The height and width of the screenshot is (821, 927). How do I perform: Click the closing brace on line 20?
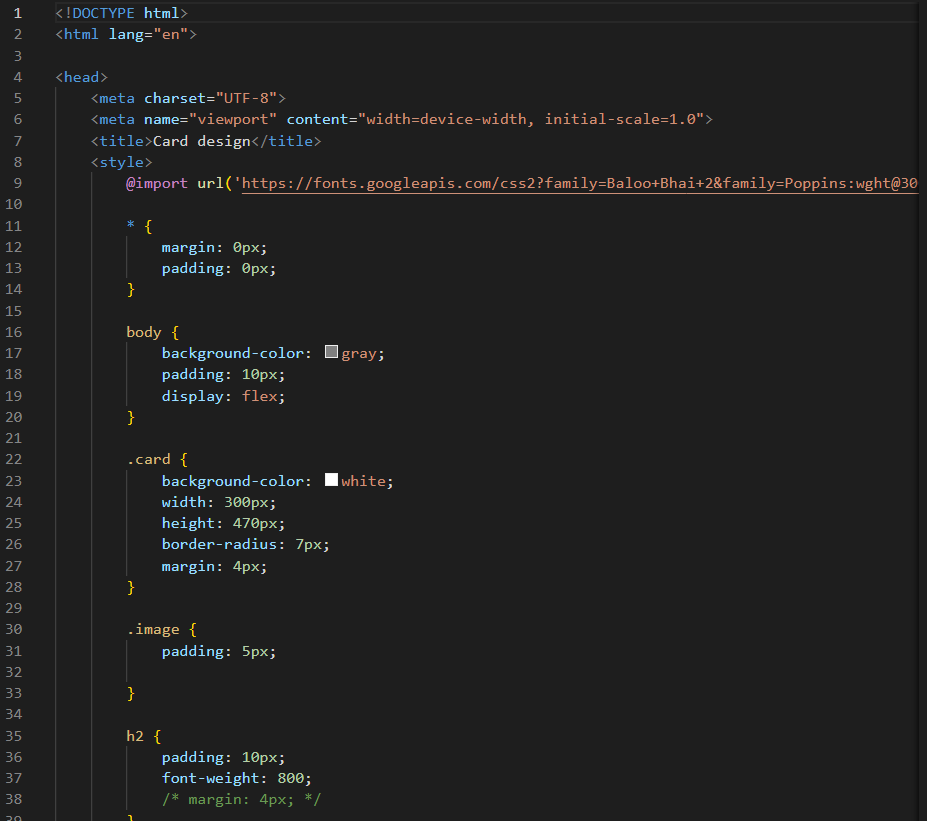pos(131,417)
